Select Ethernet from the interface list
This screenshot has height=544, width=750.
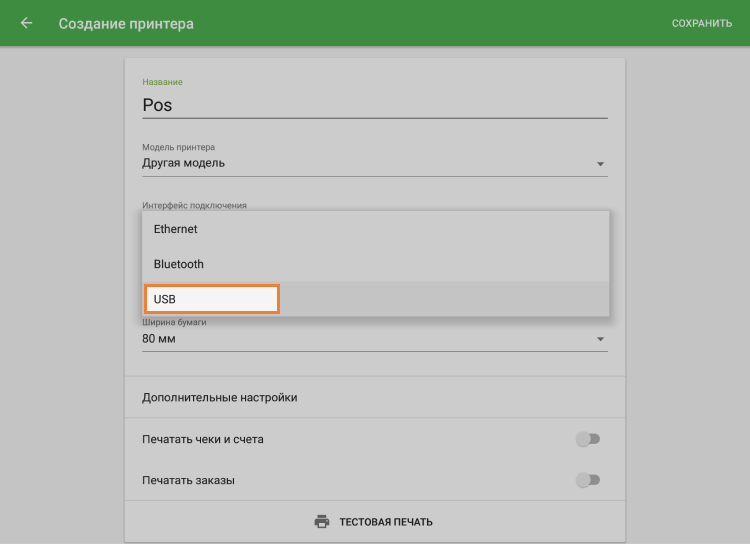pos(176,229)
